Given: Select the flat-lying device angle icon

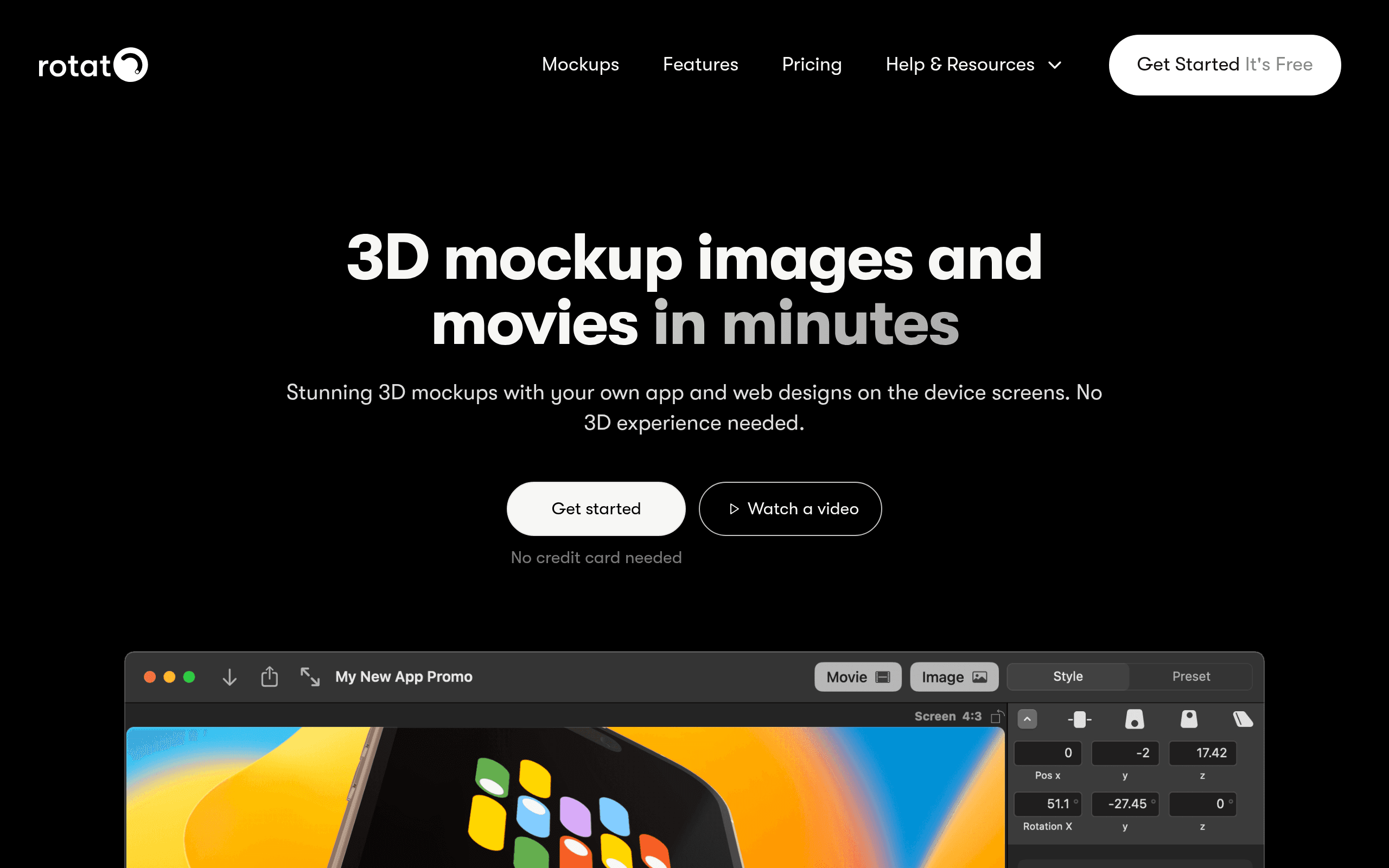Looking at the screenshot, I should (1243, 719).
